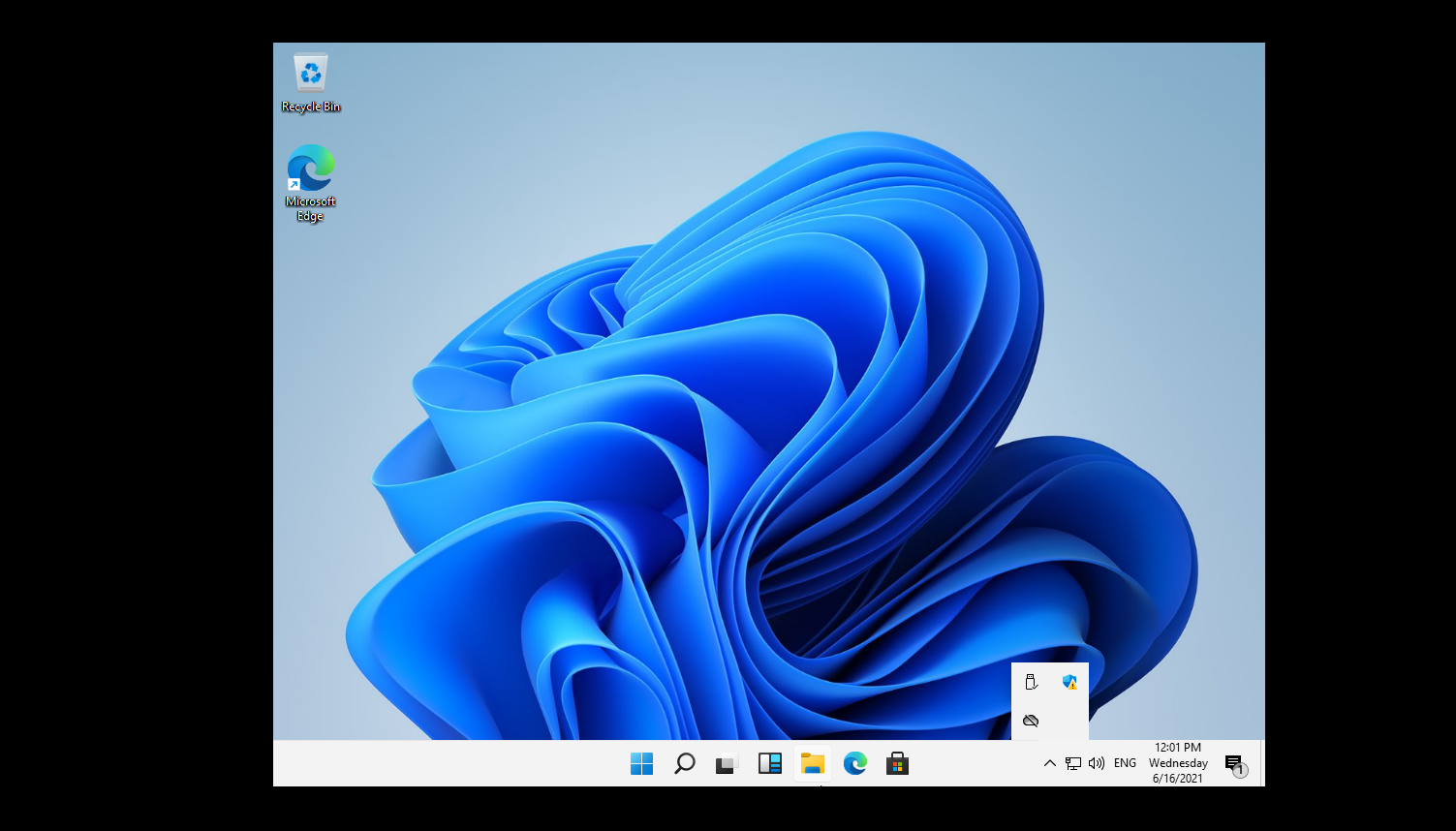
Task: Click the Safely Remove Hardware tray icon
Action: [1030, 681]
